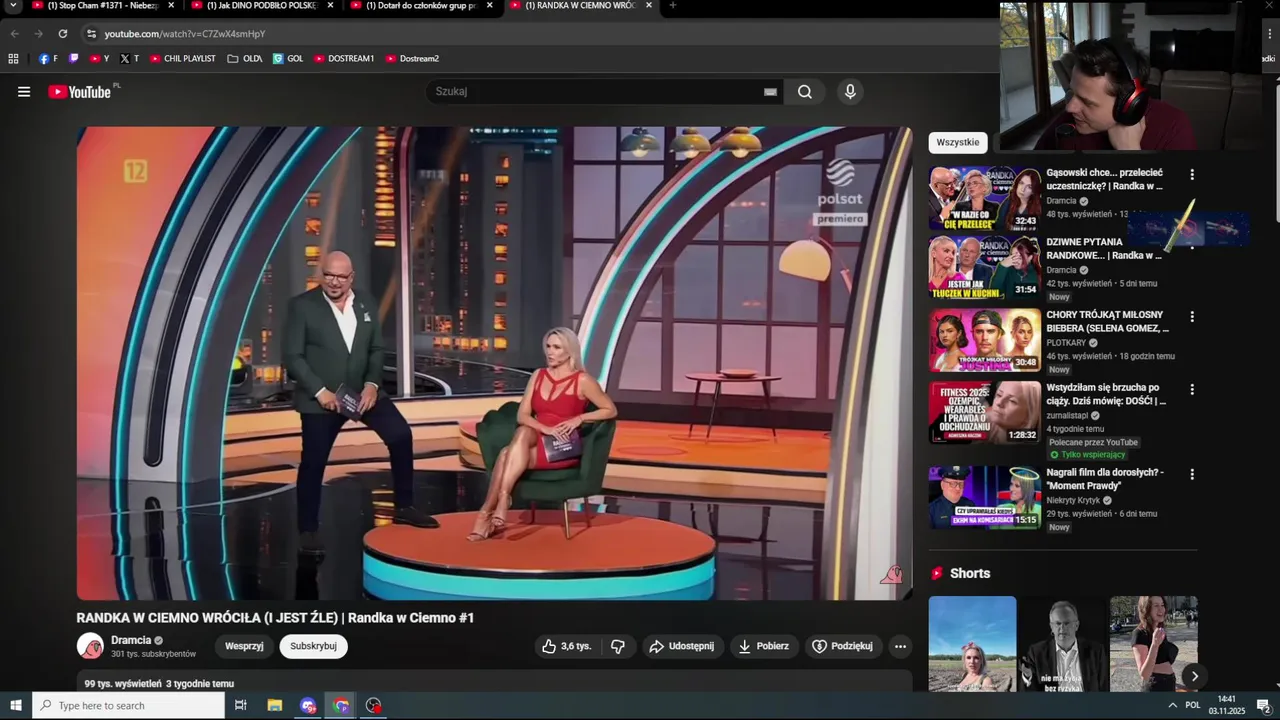1280x720 pixels.
Task: Open the Twitch bookmark icon
Action: coord(74,59)
